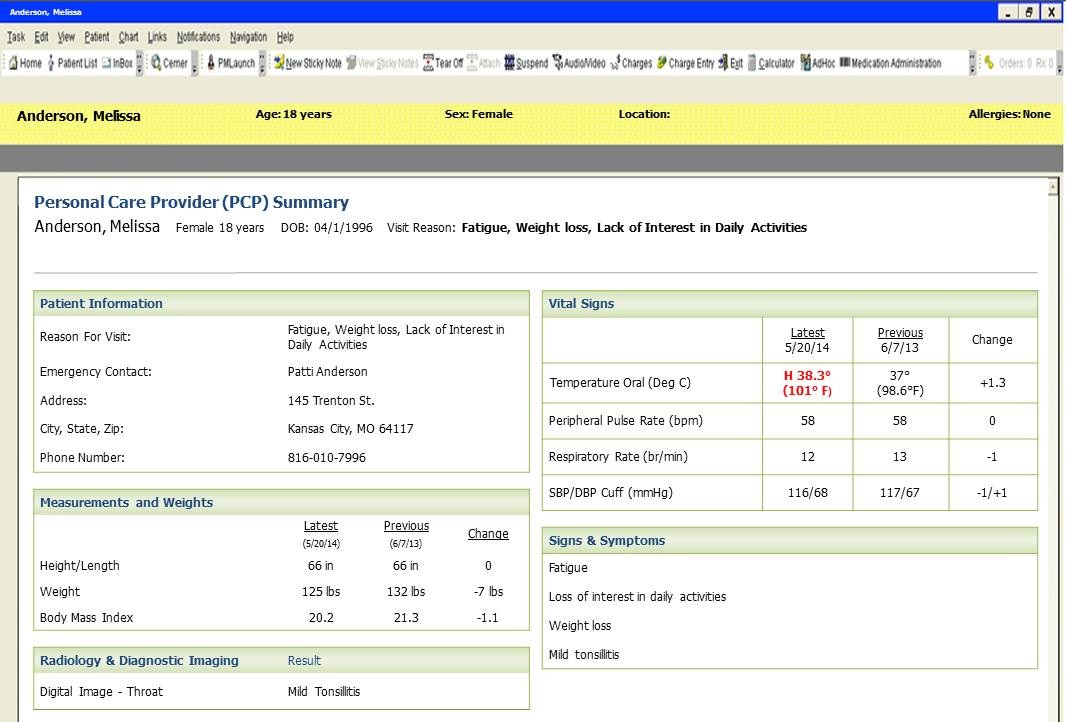Viewport: 1066px width, 722px height.
Task: Launch Cerner from the toolbar
Action: 169,63
